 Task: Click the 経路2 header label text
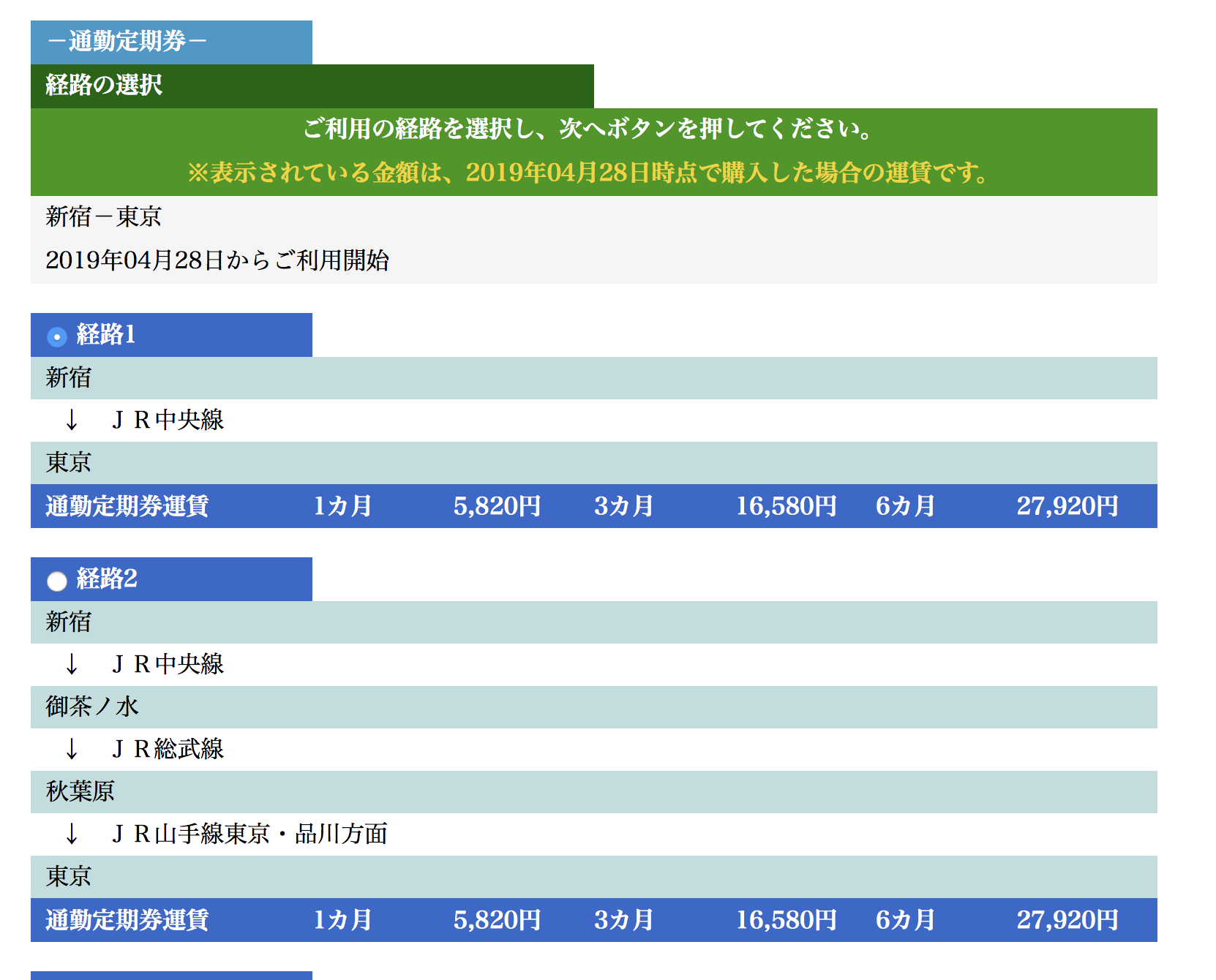click(107, 579)
